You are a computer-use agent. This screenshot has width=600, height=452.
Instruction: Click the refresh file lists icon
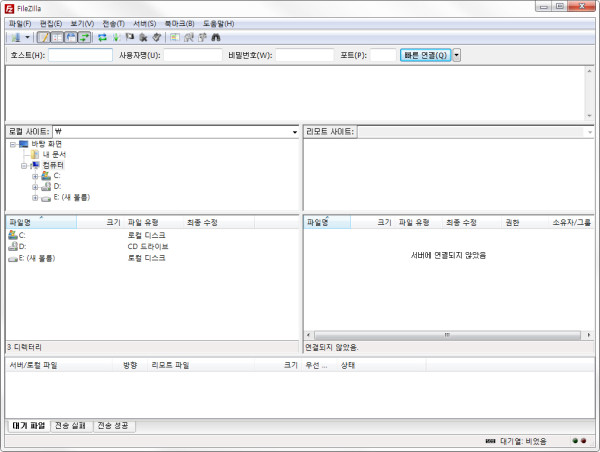(x=102, y=37)
